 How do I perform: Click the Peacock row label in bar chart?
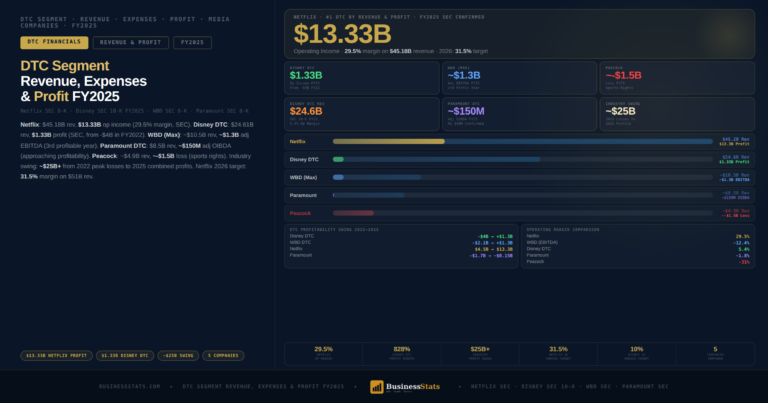(300, 213)
